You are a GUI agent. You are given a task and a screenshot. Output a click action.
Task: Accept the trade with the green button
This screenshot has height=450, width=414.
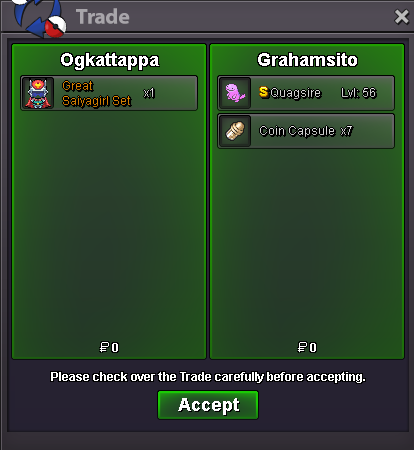tap(208, 405)
